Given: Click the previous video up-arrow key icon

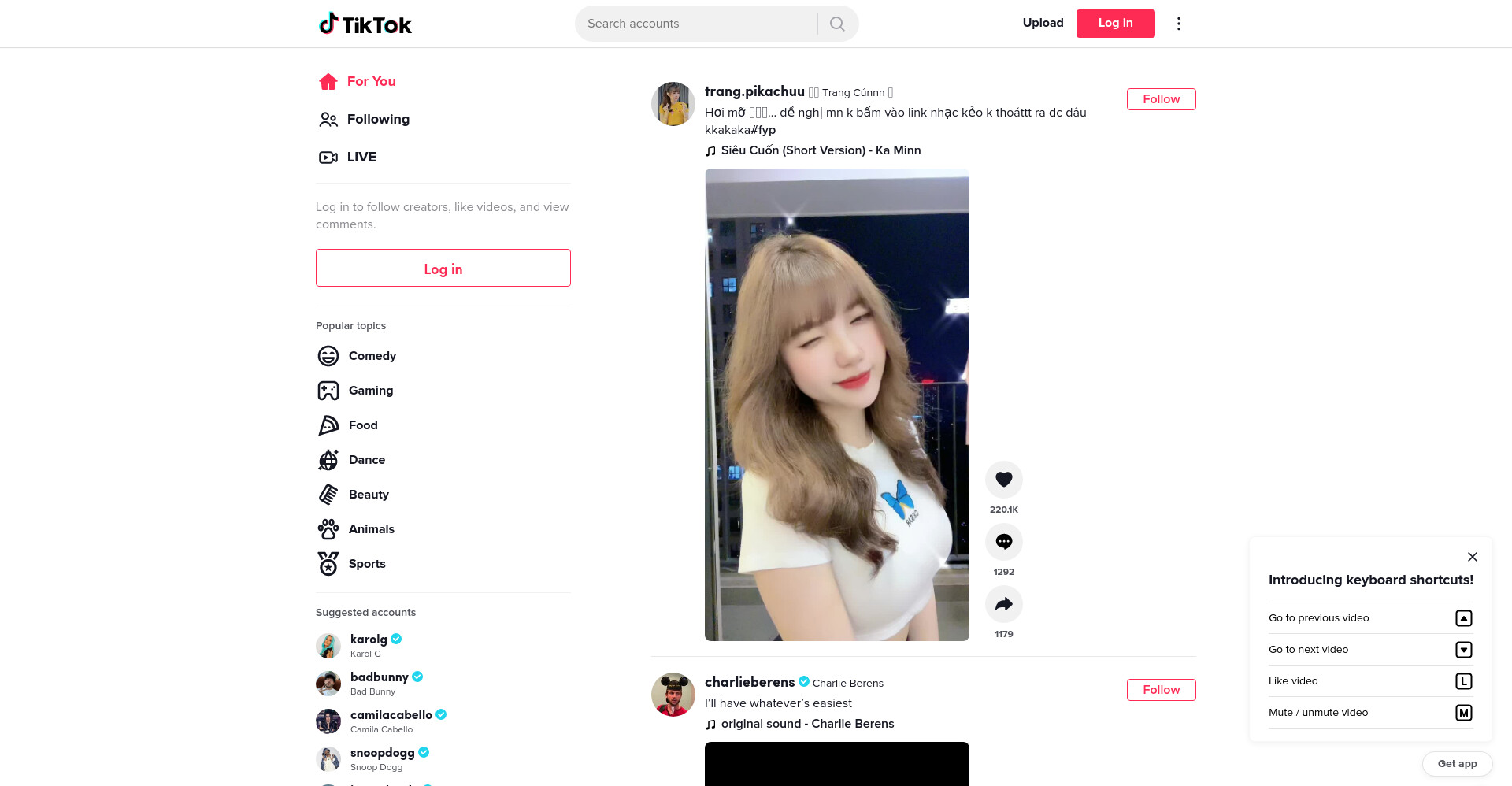Looking at the screenshot, I should pos(1464,618).
